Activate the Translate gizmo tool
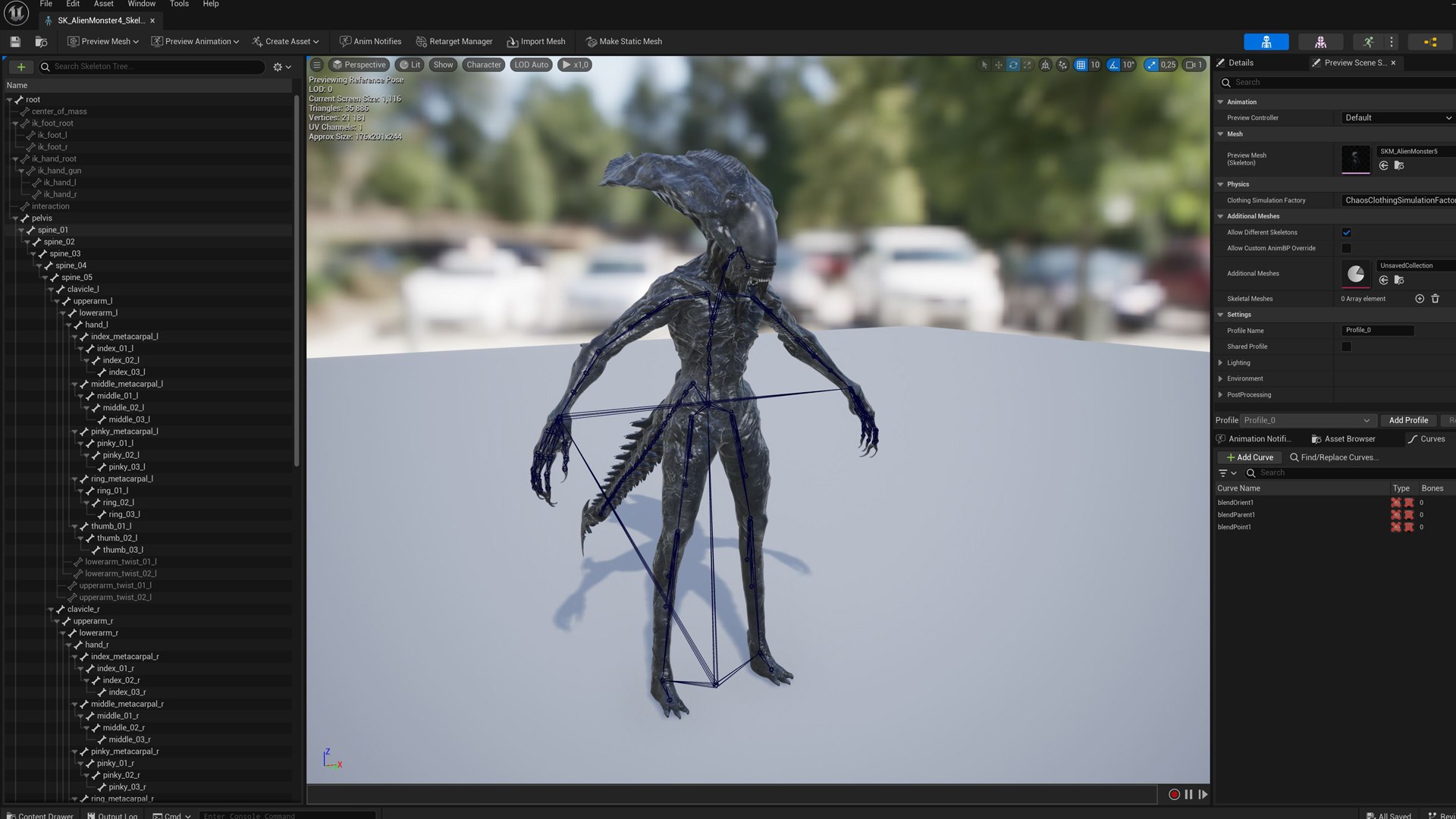1456x819 pixels. (999, 65)
